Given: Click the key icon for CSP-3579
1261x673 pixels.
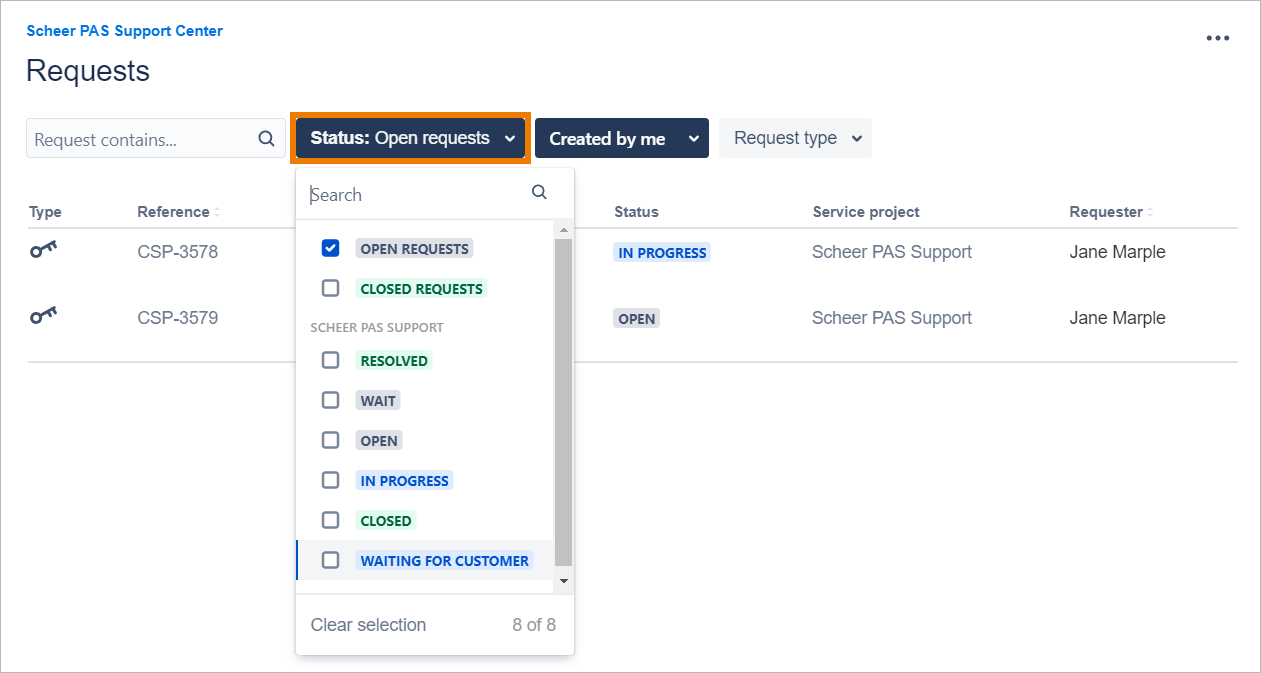Looking at the screenshot, I should pyautogui.click(x=43, y=317).
